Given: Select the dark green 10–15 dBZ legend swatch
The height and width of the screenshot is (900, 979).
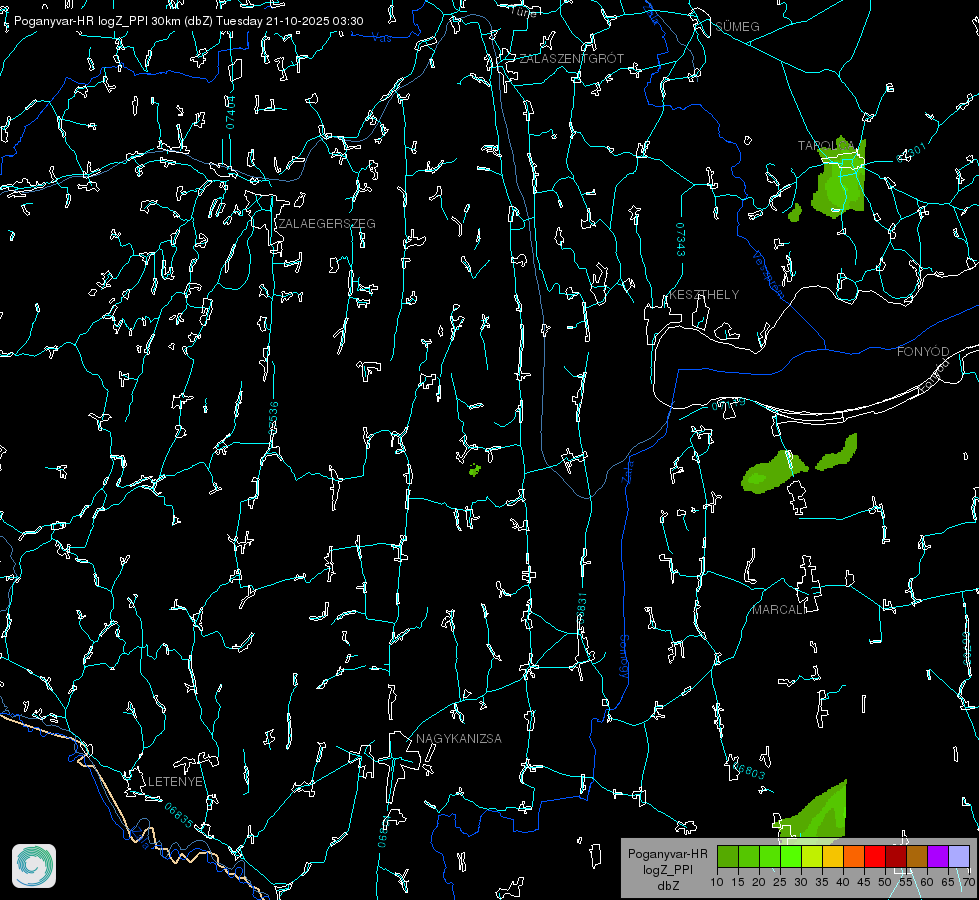Looking at the screenshot, I should coord(728,856).
